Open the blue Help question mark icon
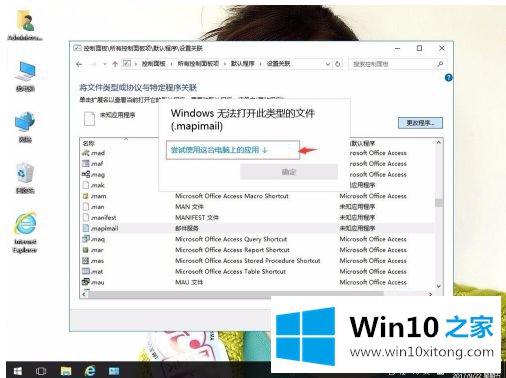506x378 pixels. 449,78
